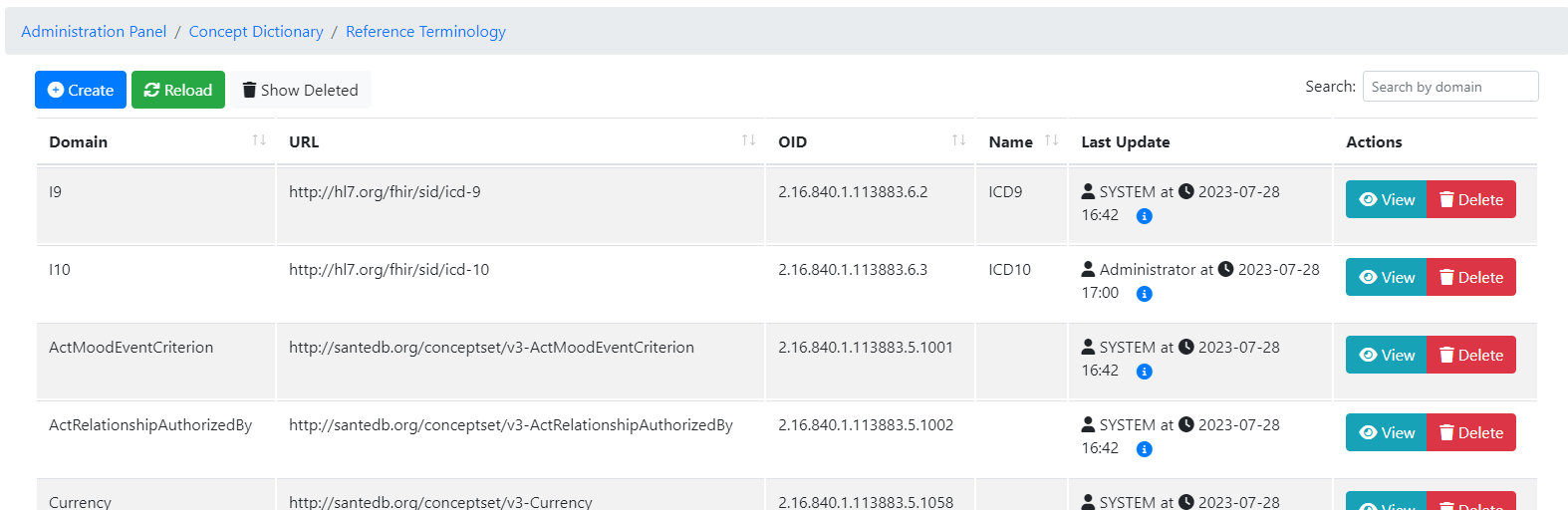The width and height of the screenshot is (1568, 510).
Task: View the I10 reference terminology
Action: pyautogui.click(x=1386, y=277)
